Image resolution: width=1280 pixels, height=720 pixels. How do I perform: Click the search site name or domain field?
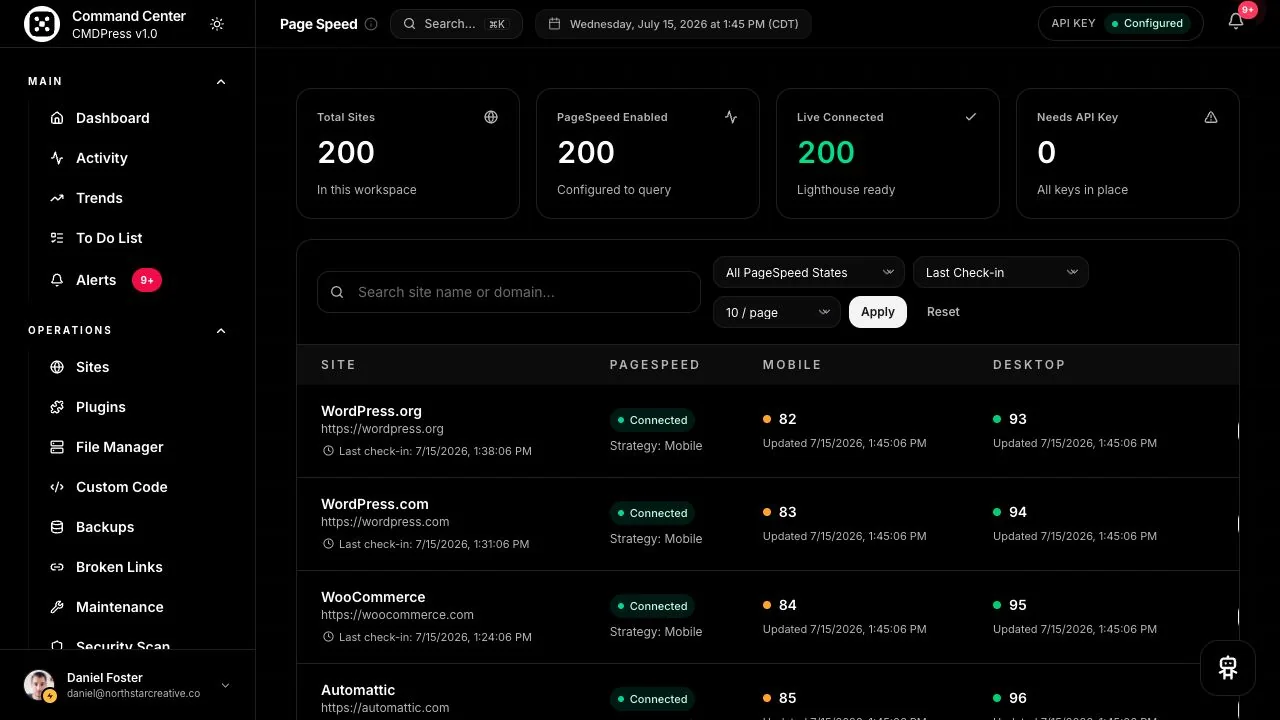[509, 292]
